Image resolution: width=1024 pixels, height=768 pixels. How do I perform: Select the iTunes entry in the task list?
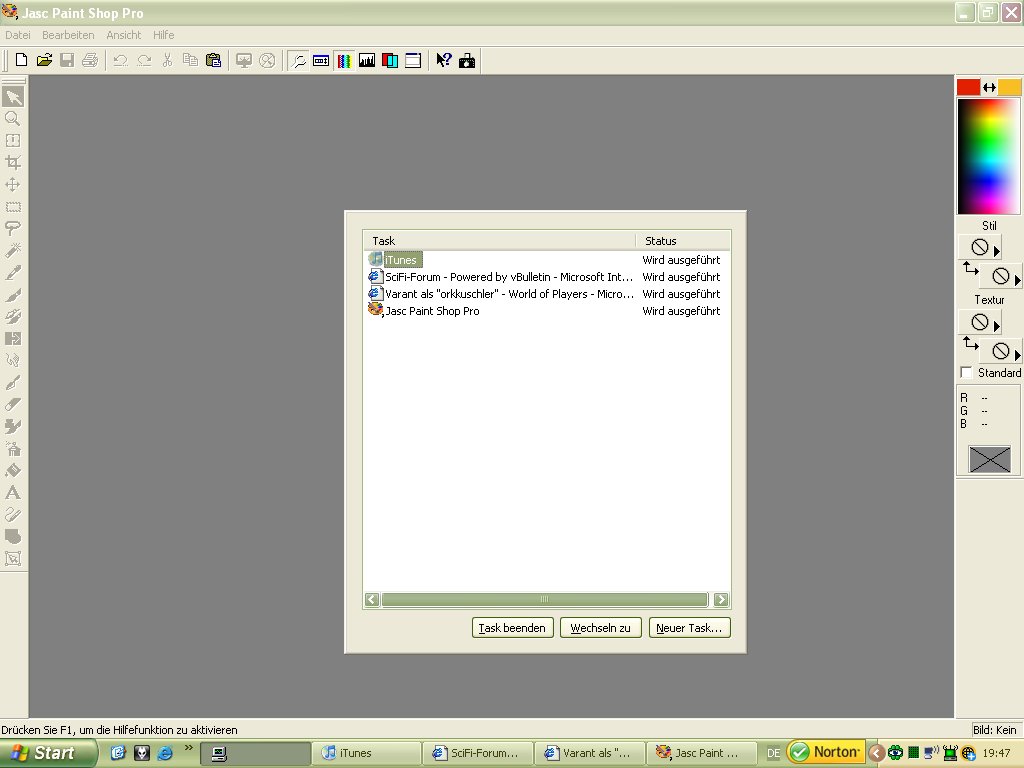pyautogui.click(x=546, y=260)
